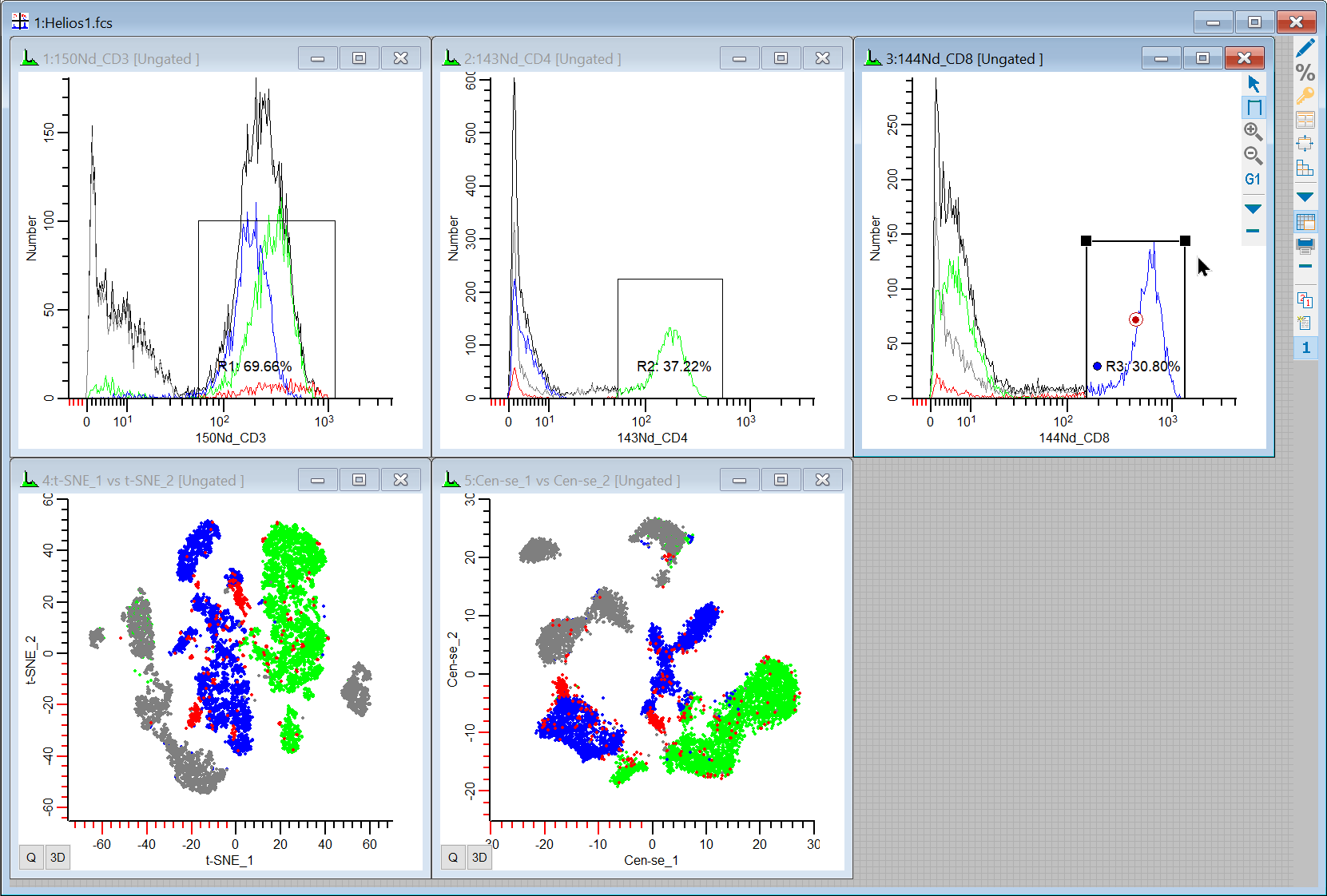Select the arrow pointer tool
Screen dimensions: 1327x896
1253,84
